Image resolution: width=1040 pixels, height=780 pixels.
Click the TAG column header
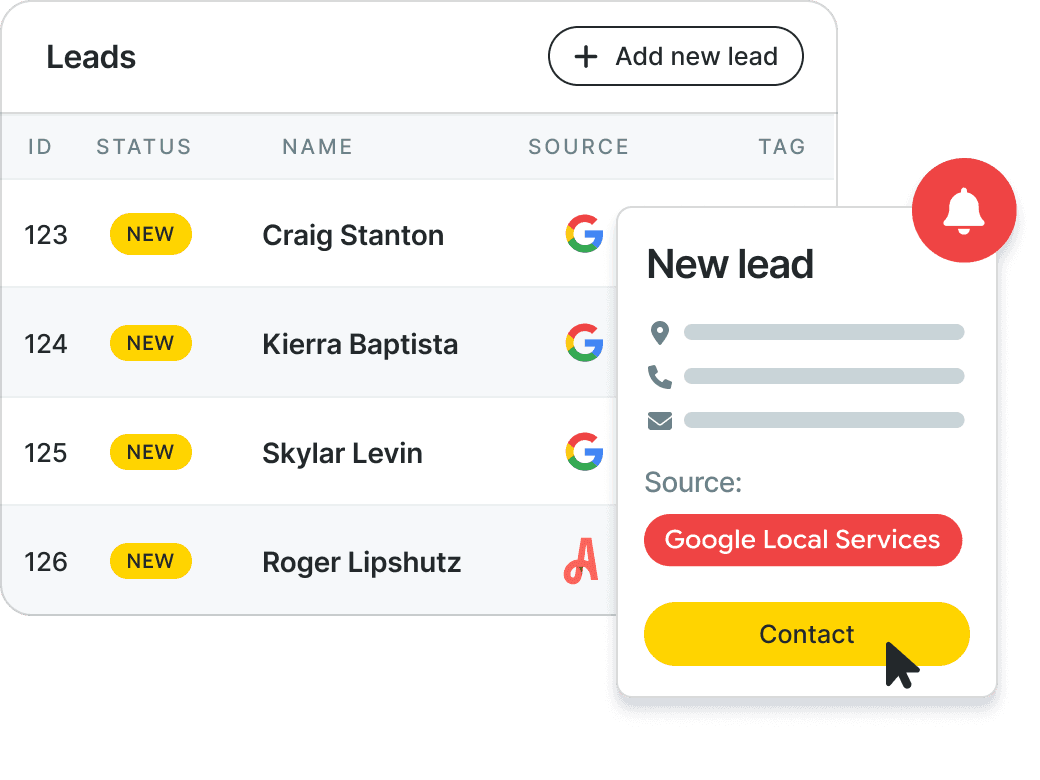(782, 147)
